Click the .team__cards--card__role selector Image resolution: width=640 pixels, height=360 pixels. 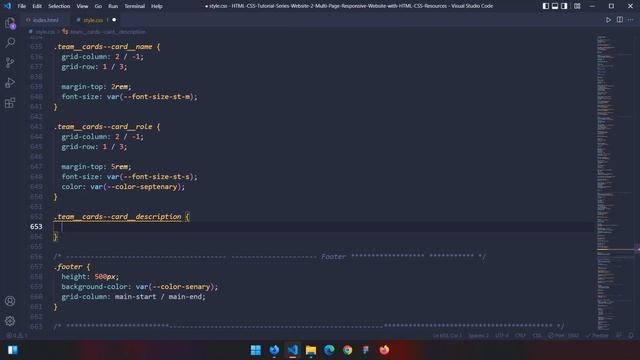(103, 127)
